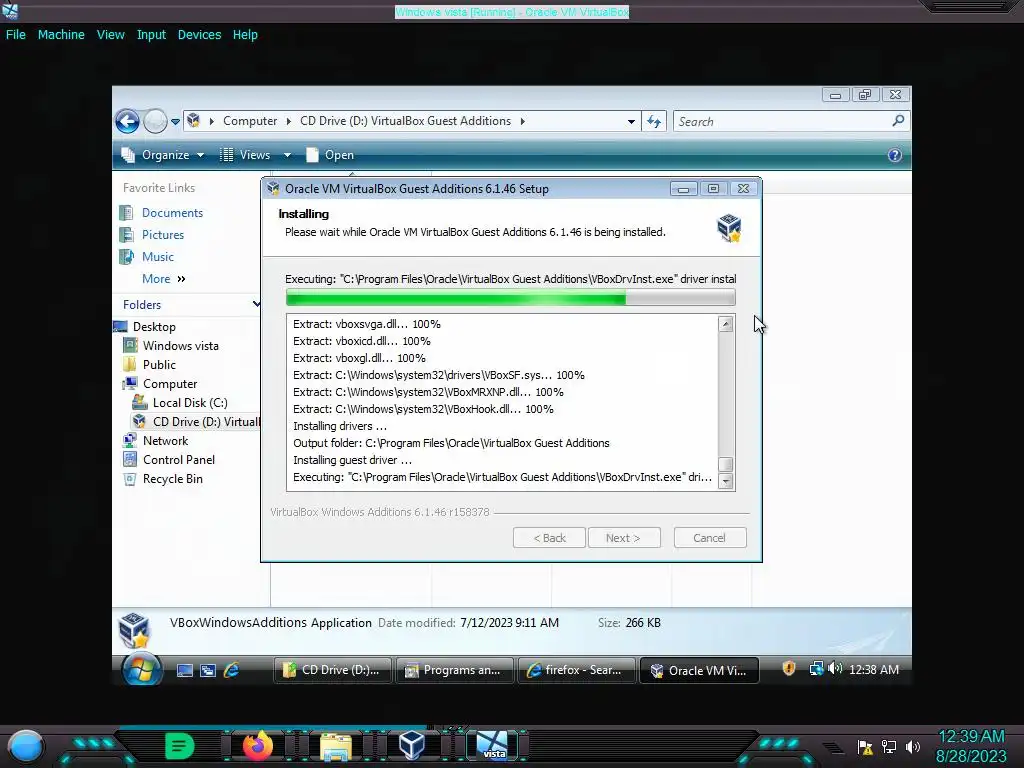Open the Machine menu
This screenshot has width=1024, height=768.
tap(61, 35)
